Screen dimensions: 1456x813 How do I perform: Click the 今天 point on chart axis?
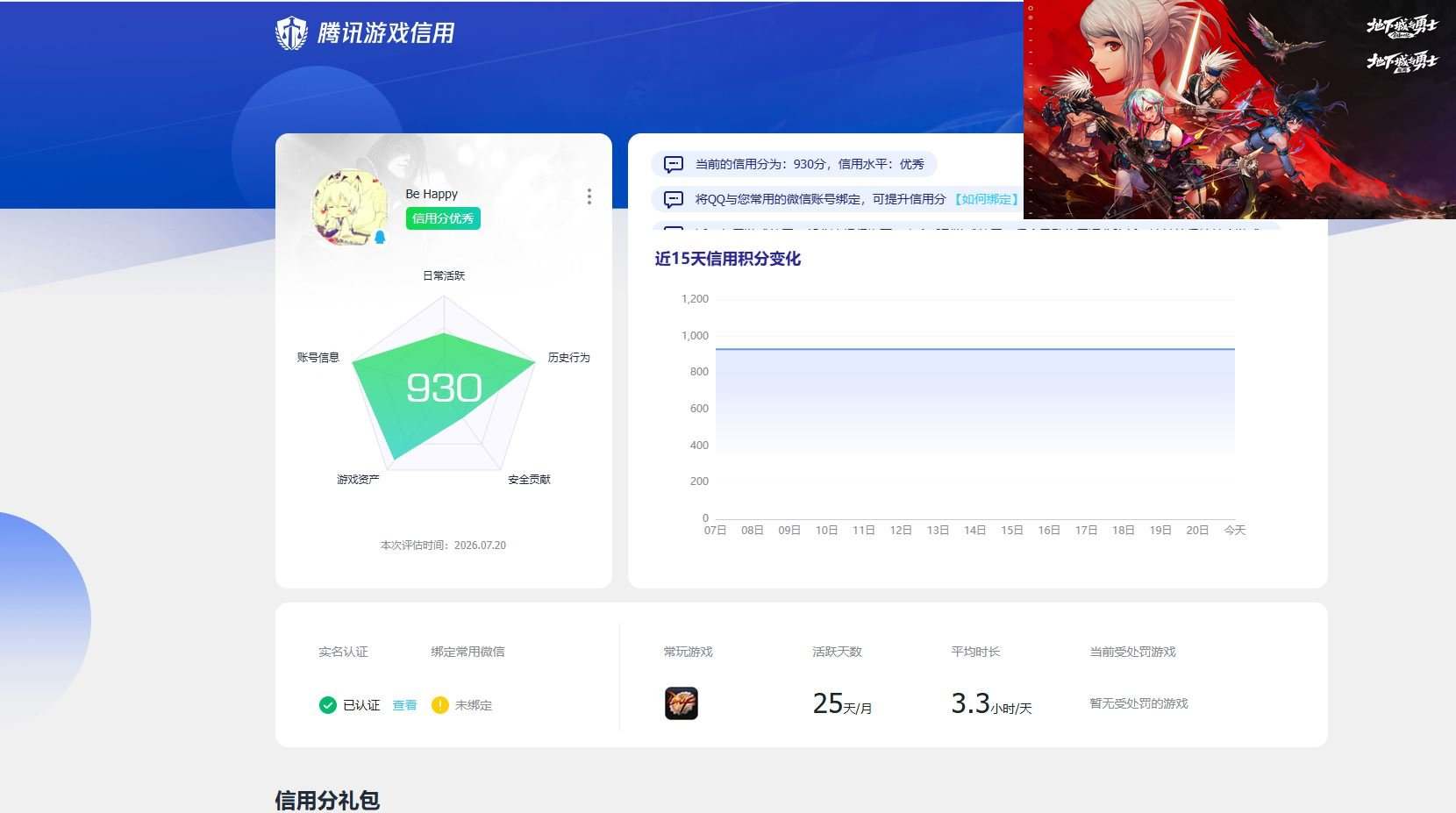click(1235, 530)
